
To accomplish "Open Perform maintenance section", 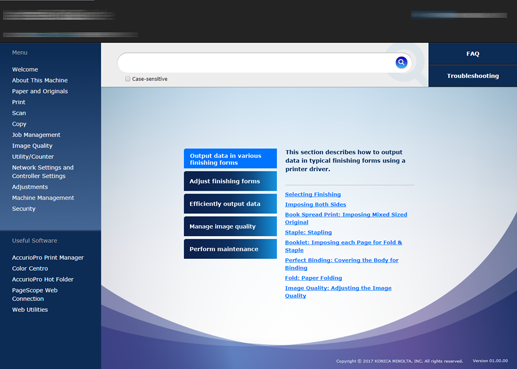I will 230,249.
